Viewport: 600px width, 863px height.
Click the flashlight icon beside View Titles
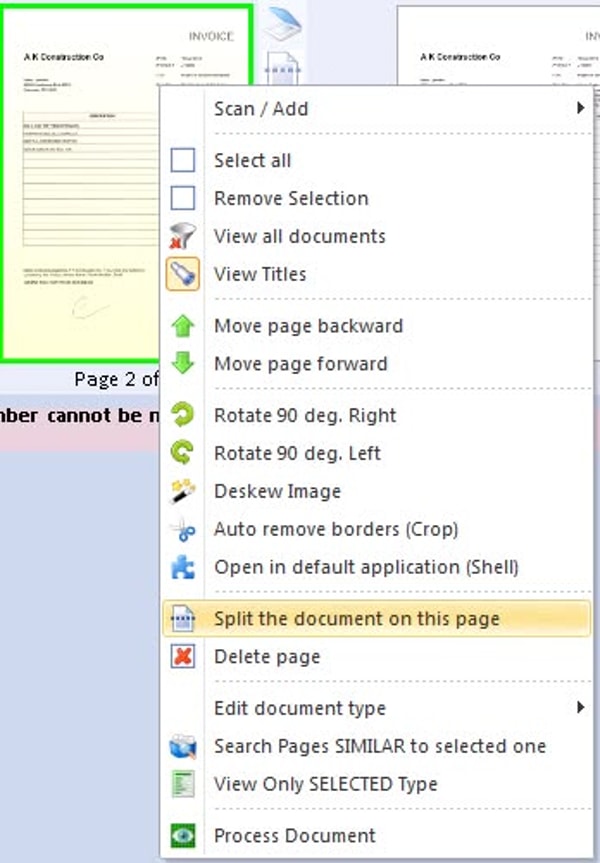[x=182, y=274]
